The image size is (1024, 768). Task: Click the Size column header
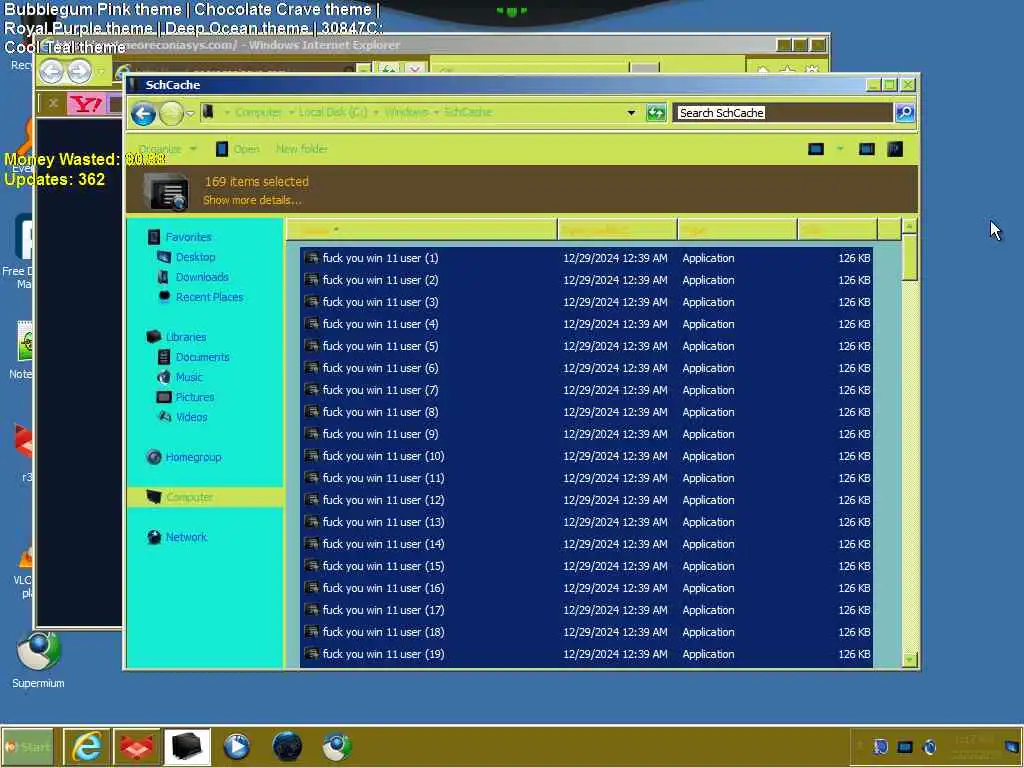(837, 230)
